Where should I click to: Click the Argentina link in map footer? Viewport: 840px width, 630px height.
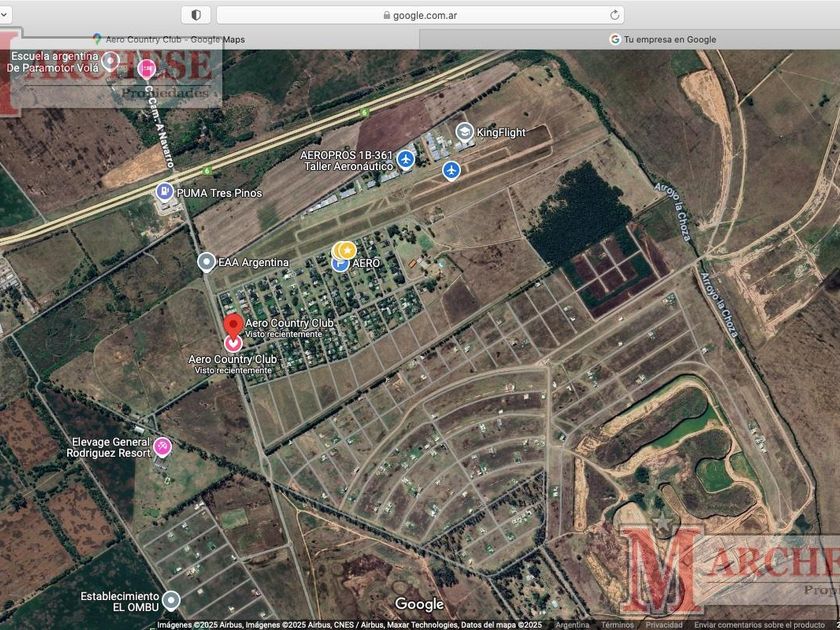tap(572, 625)
